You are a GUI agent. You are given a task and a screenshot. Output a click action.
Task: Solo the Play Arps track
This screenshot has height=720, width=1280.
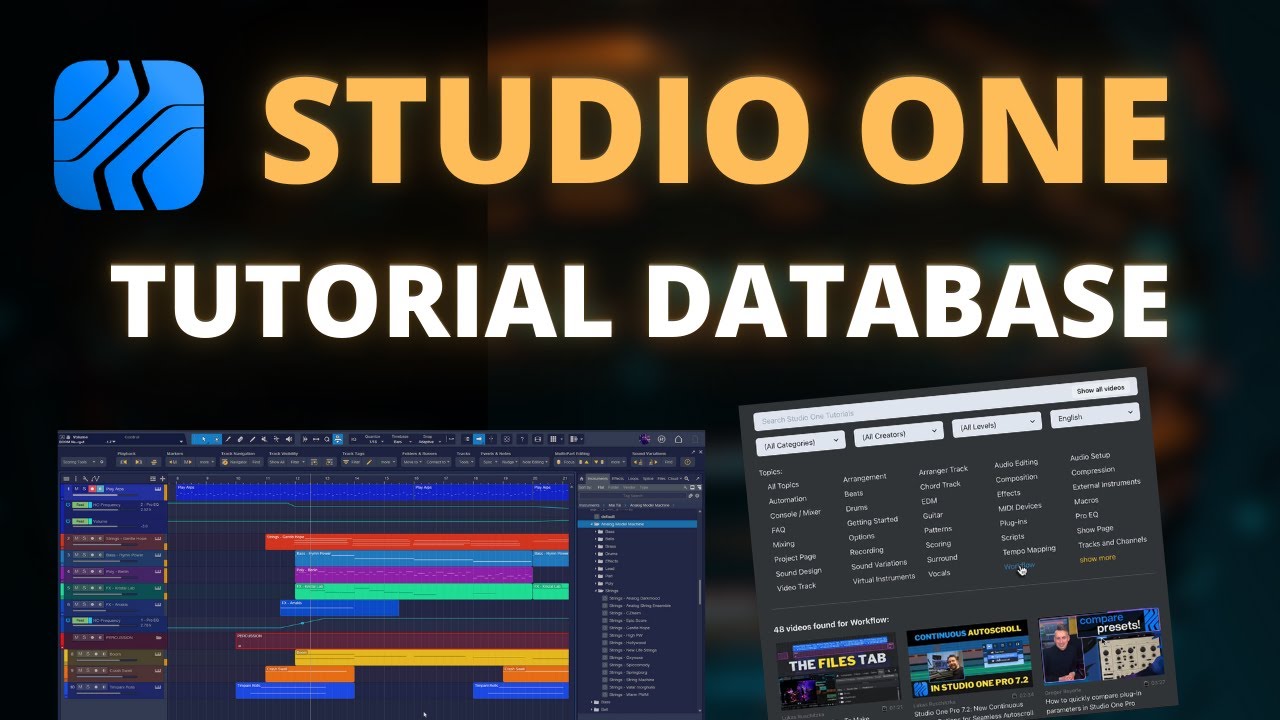pyautogui.click(x=84, y=489)
